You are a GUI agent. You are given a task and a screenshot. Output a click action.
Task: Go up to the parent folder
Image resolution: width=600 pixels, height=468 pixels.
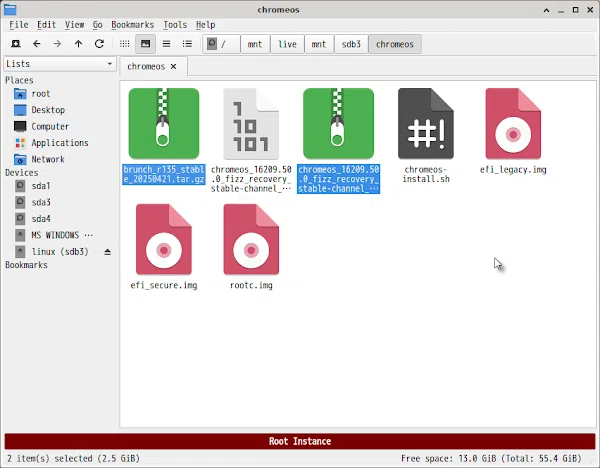point(78,44)
